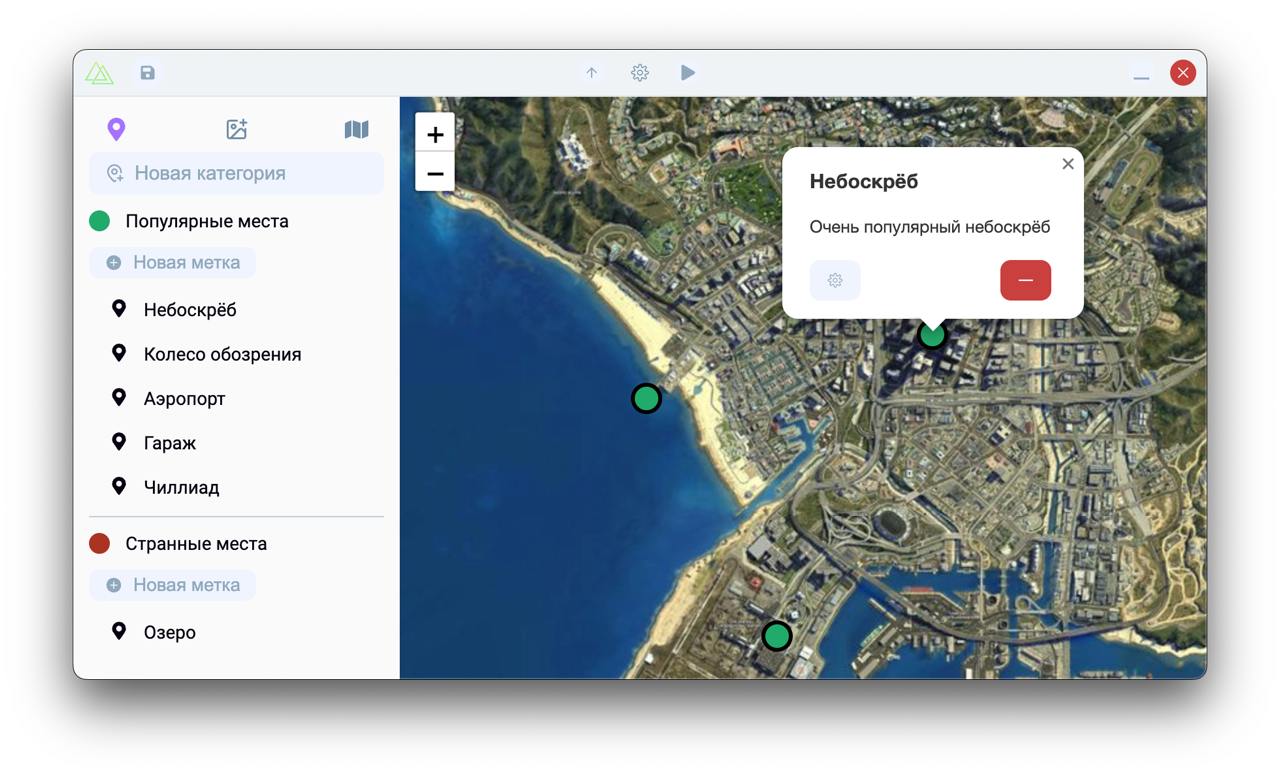Select Колесо обозрения marker in list
This screenshot has width=1280, height=776.
pos(222,354)
